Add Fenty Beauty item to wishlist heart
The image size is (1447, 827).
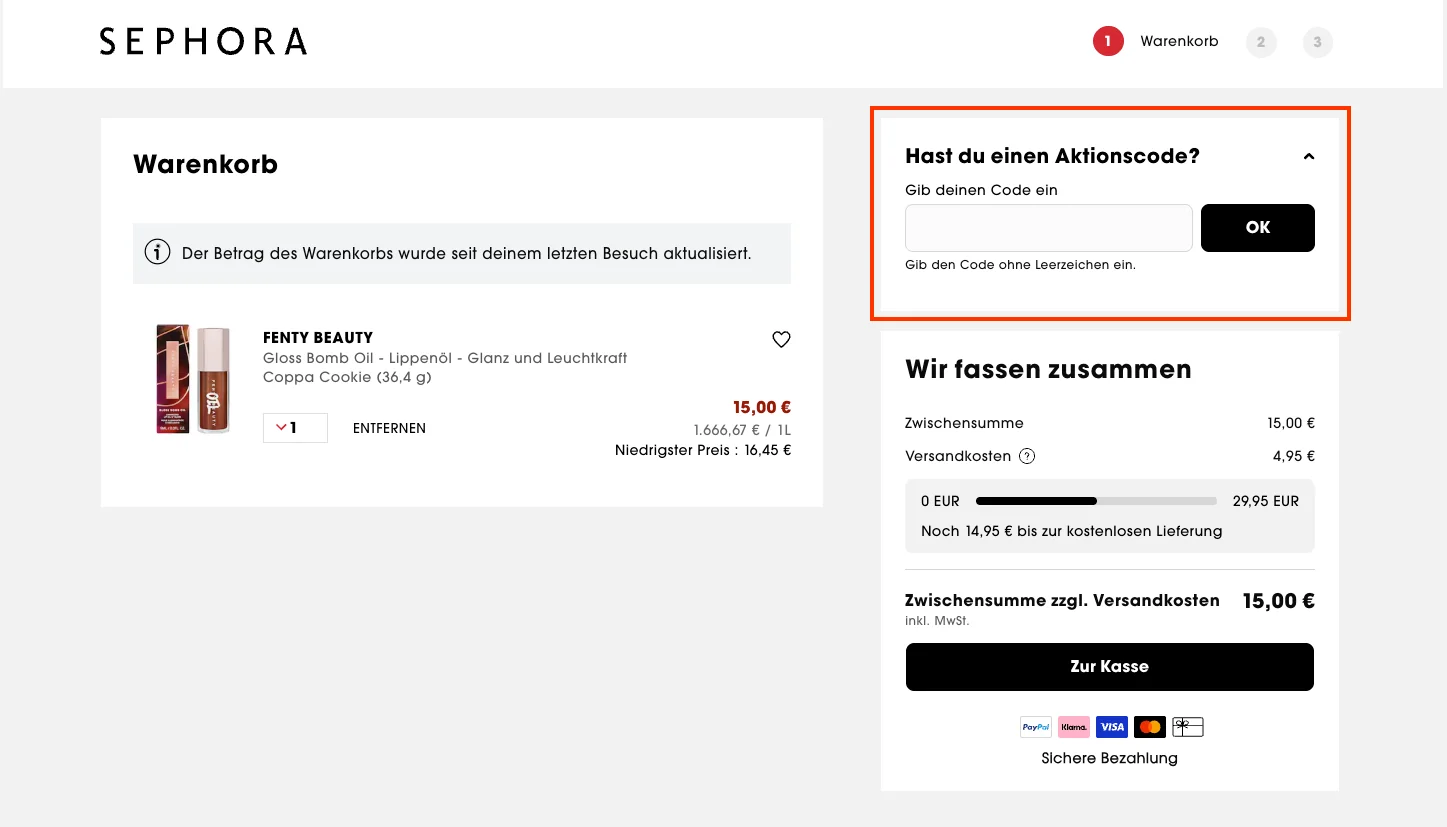781,339
